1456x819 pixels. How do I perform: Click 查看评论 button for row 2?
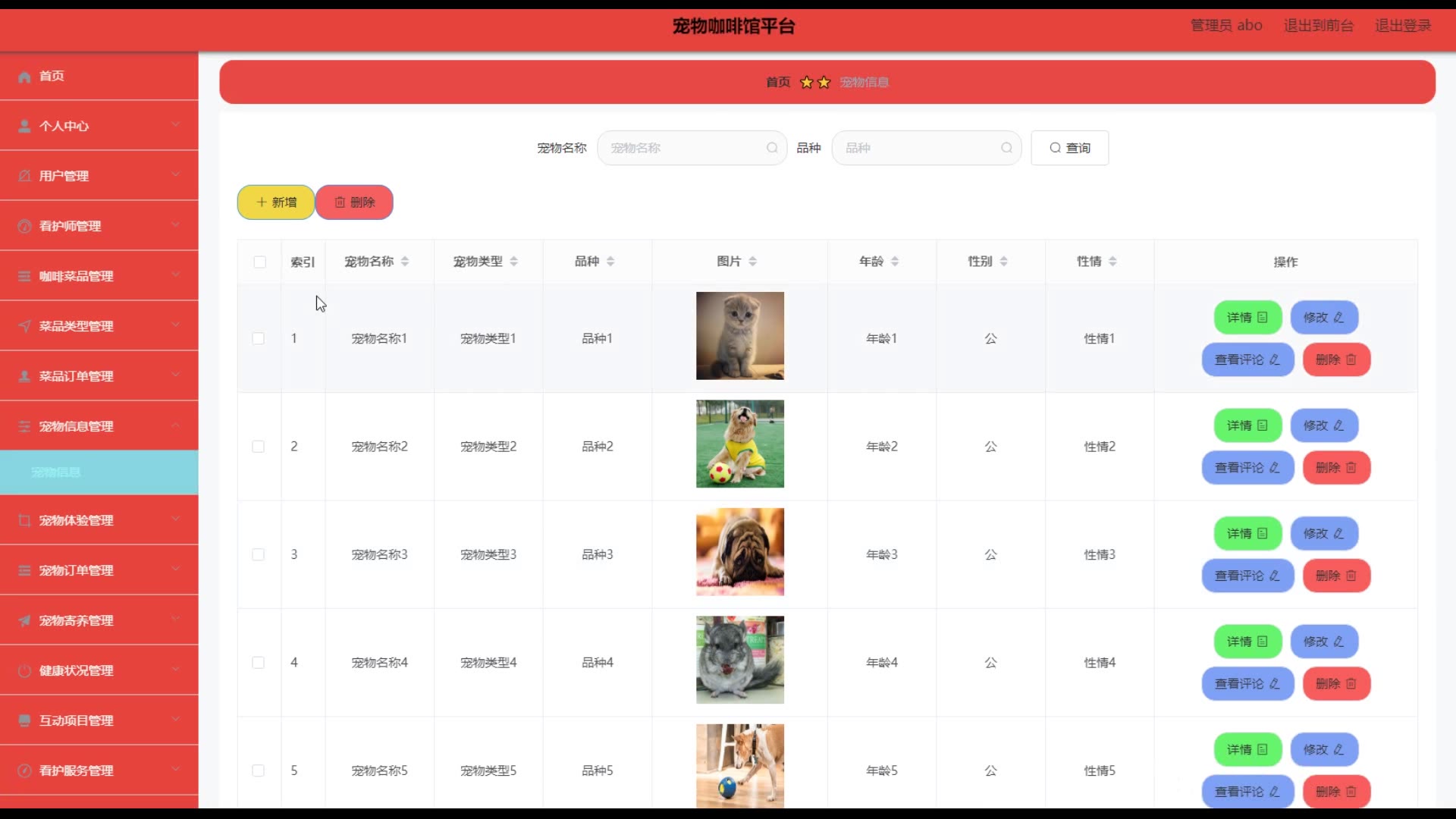1247,468
